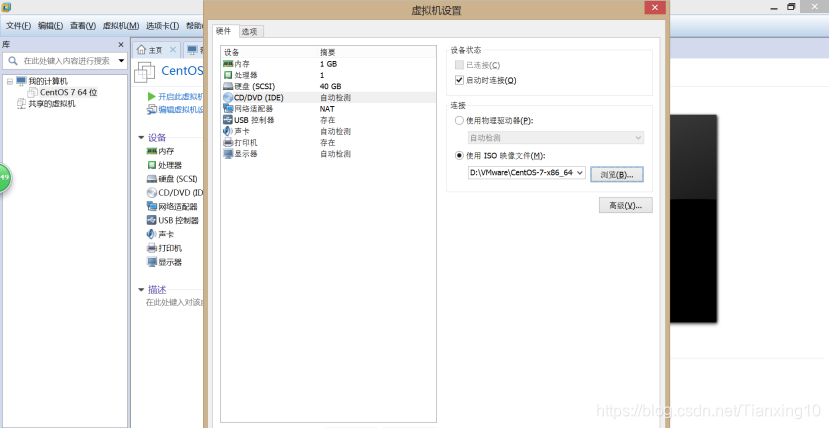830x429 pixels.
Task: Click the NAT summary for the network adapter
Action: click(x=327, y=109)
